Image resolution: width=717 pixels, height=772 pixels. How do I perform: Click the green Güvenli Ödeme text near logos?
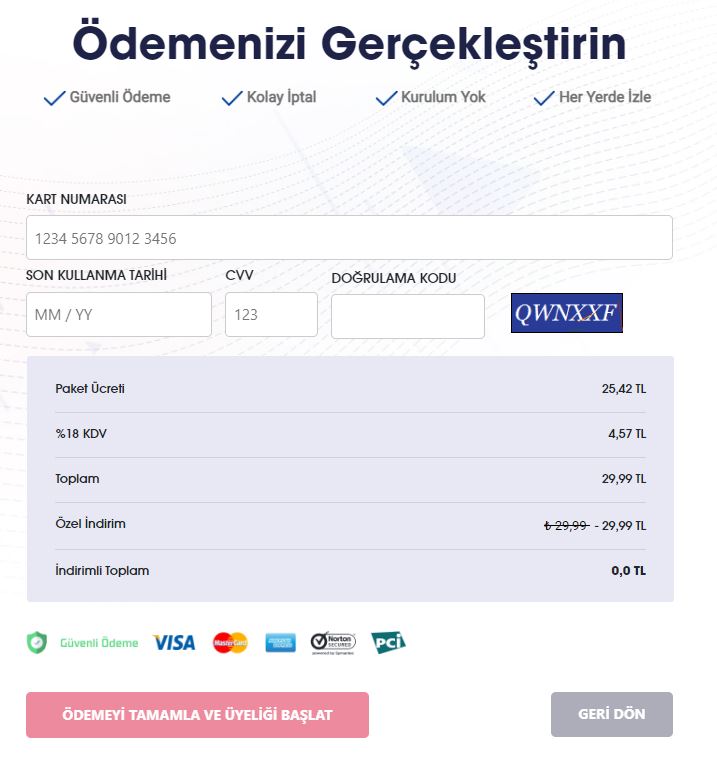99,643
